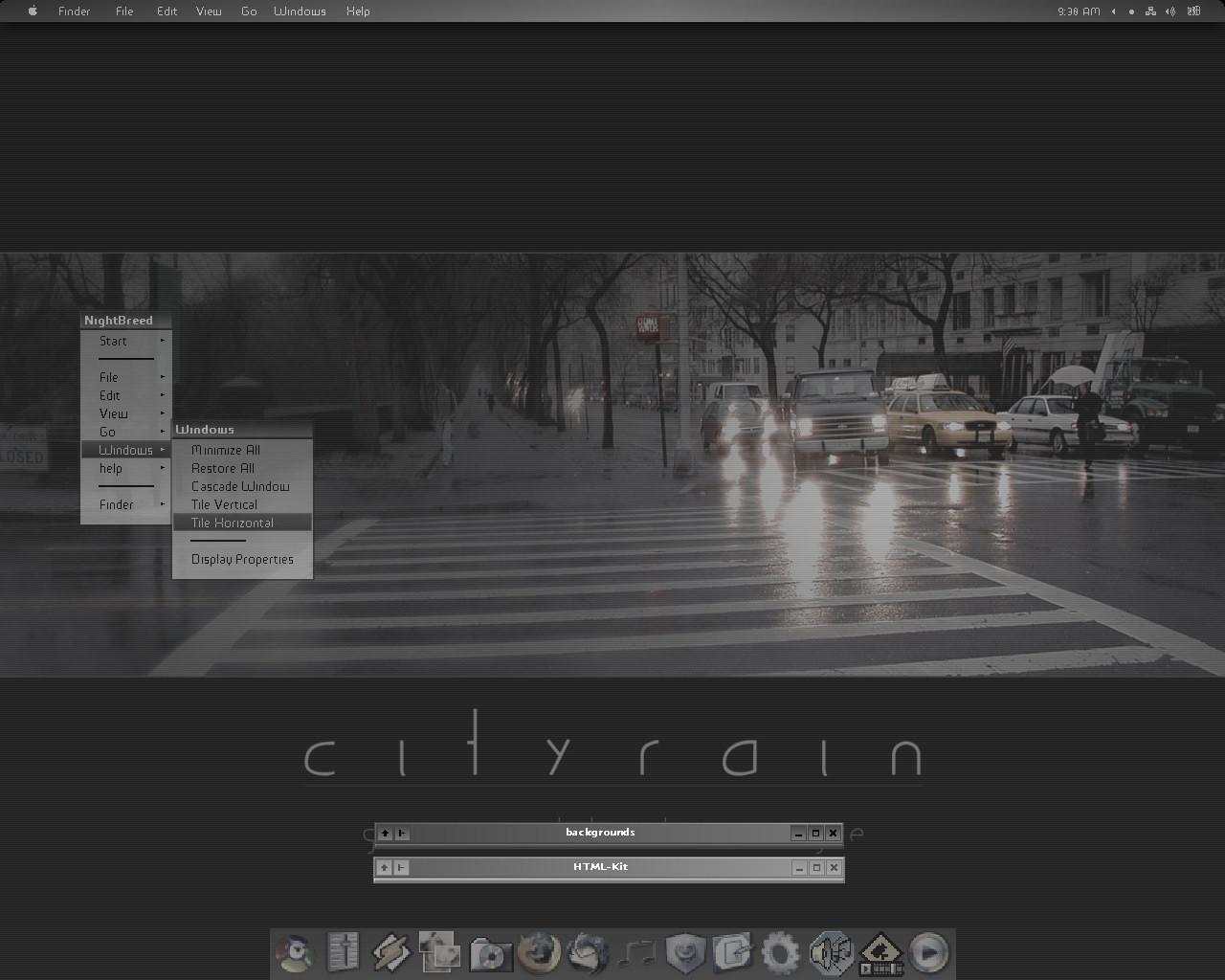The image size is (1225, 980).
Task: Launch the Thunderbird mail icon in dock
Action: (x=588, y=953)
